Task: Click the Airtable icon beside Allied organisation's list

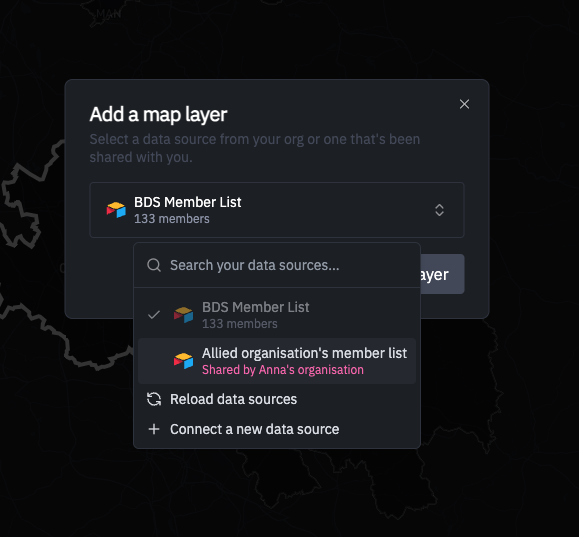Action: coord(184,361)
